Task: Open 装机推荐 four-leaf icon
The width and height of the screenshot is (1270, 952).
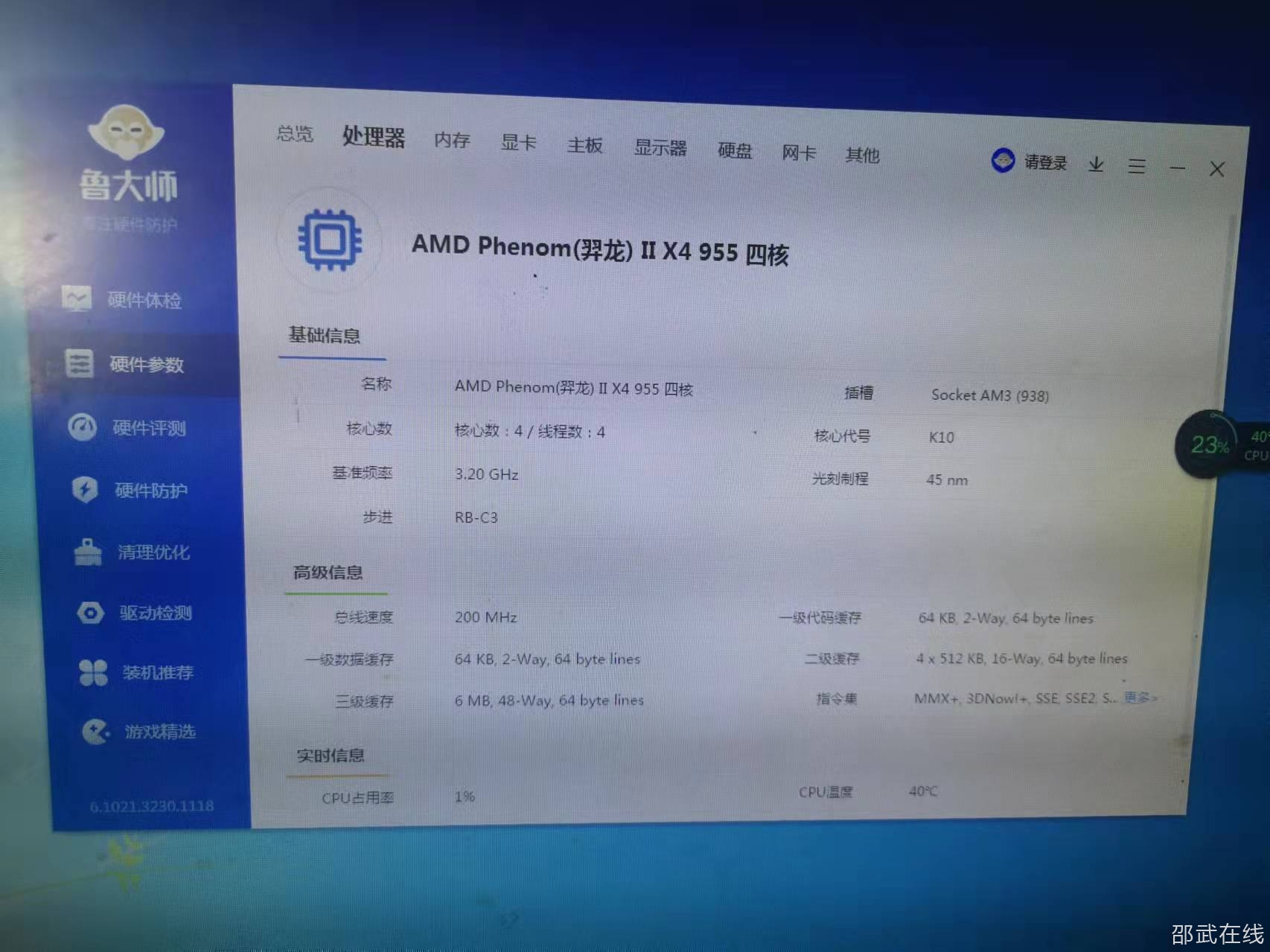Action: 93,672
